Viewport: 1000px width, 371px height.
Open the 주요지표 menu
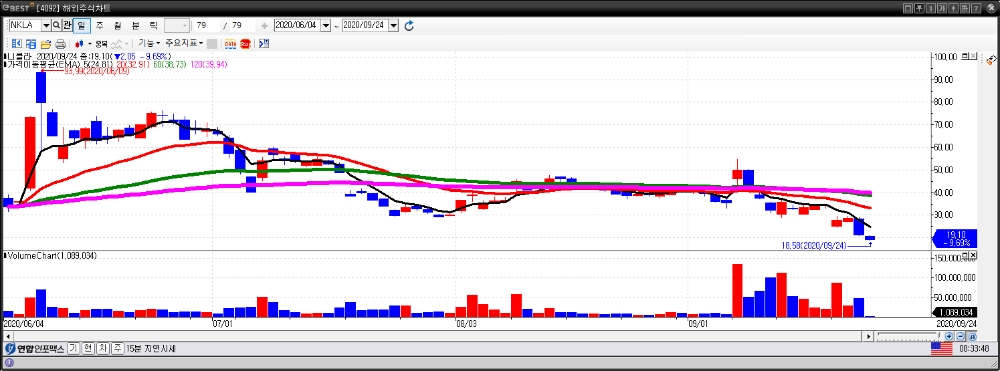[x=184, y=43]
